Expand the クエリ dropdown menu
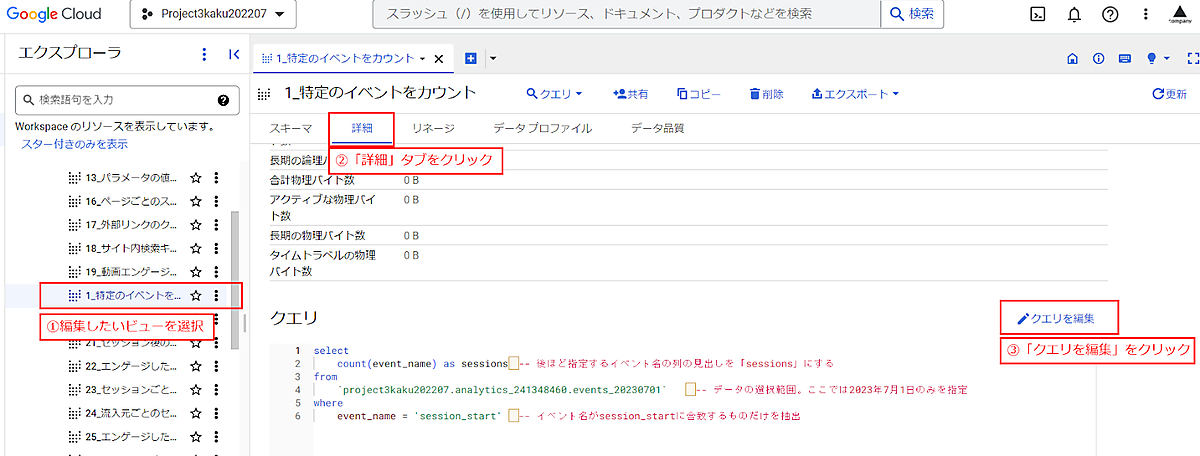 tap(555, 94)
